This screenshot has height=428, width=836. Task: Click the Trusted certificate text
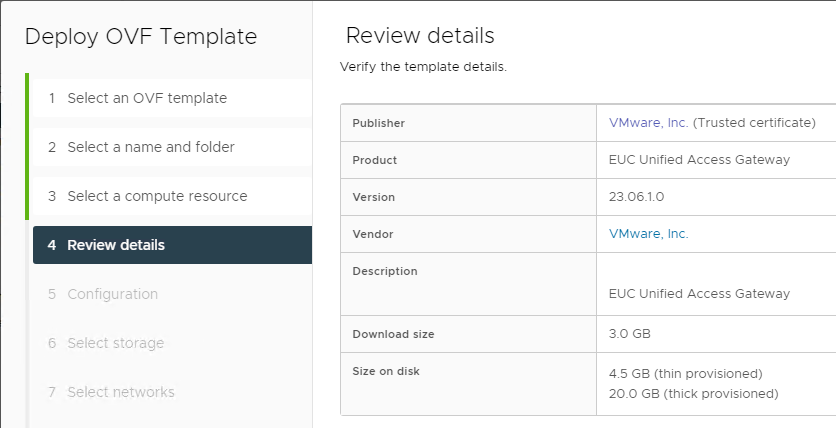pos(754,123)
